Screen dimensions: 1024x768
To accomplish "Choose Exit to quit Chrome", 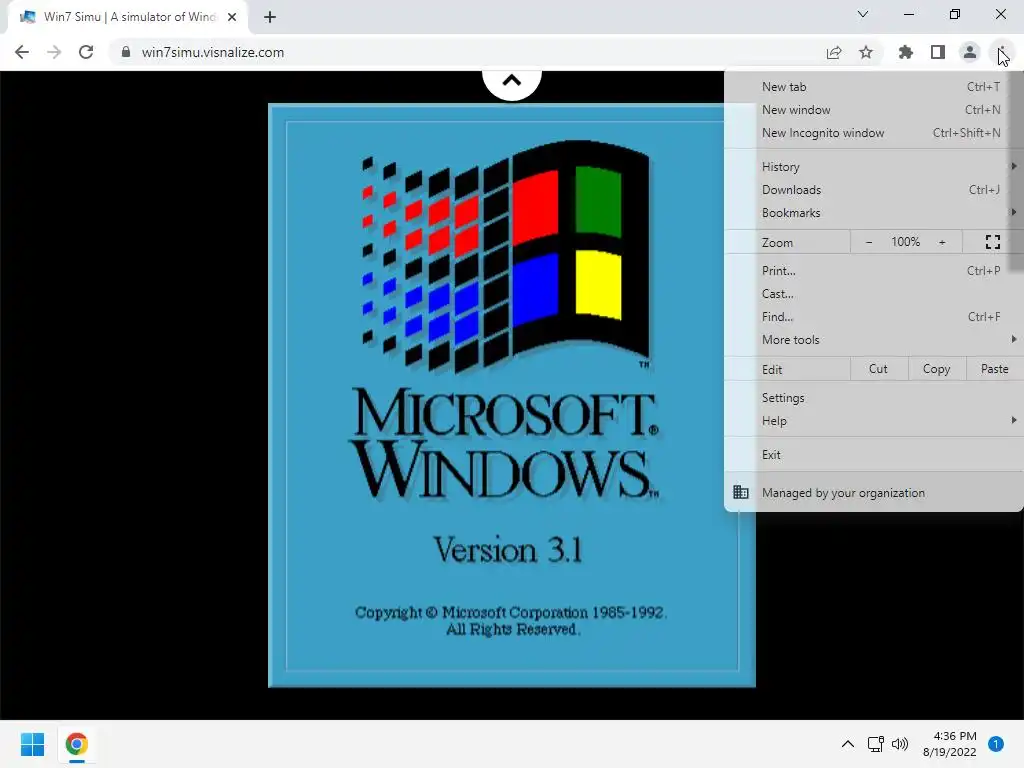I will pos(874,455).
